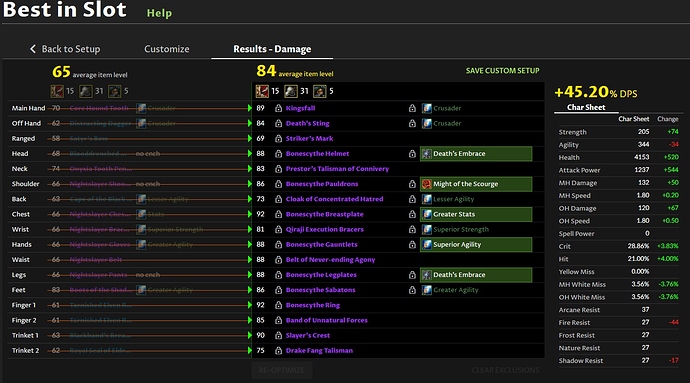Image resolution: width=690 pixels, height=383 pixels.
Task: Expand the green arrow on Main Hand row
Action: [x=250, y=108]
